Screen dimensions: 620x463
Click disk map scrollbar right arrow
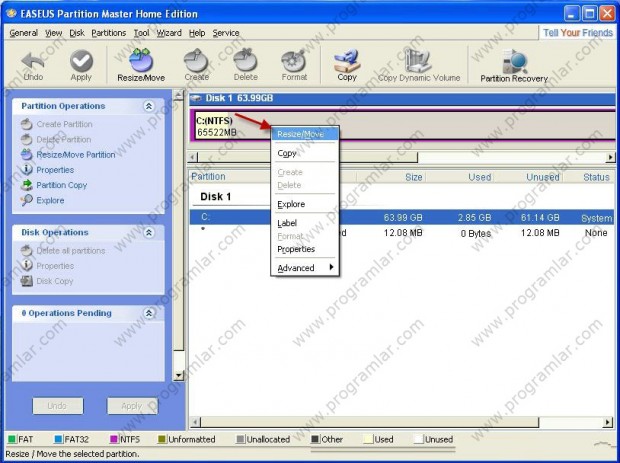pos(611,157)
